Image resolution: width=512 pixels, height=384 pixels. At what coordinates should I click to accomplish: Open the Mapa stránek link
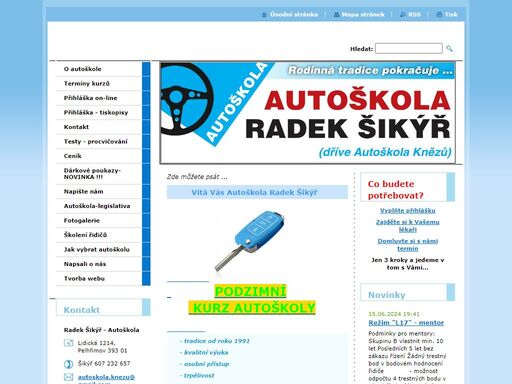click(363, 15)
